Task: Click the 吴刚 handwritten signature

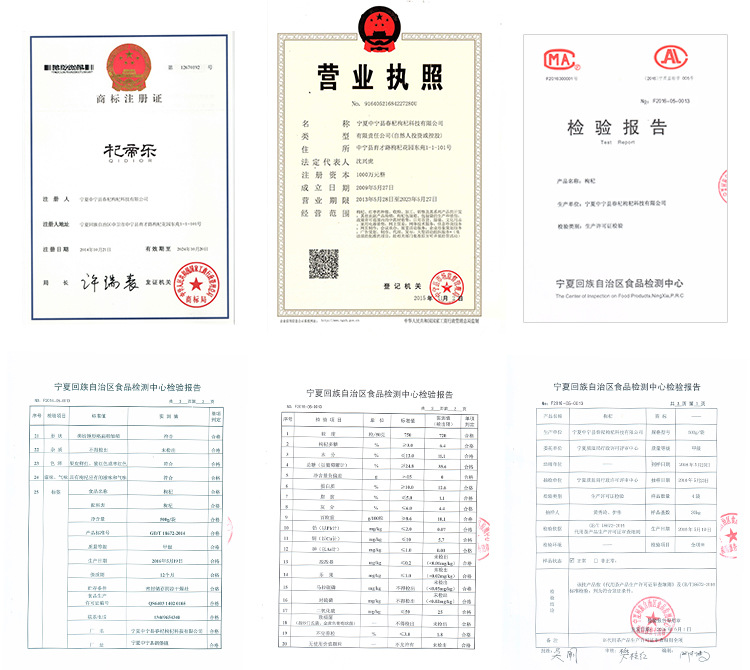Action: pos(565,655)
